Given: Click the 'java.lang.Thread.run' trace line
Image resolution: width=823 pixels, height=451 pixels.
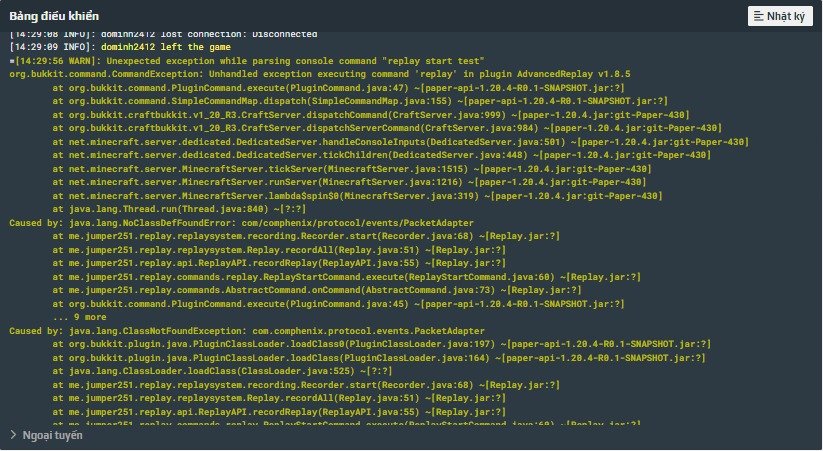Looking at the screenshot, I should [179, 209].
